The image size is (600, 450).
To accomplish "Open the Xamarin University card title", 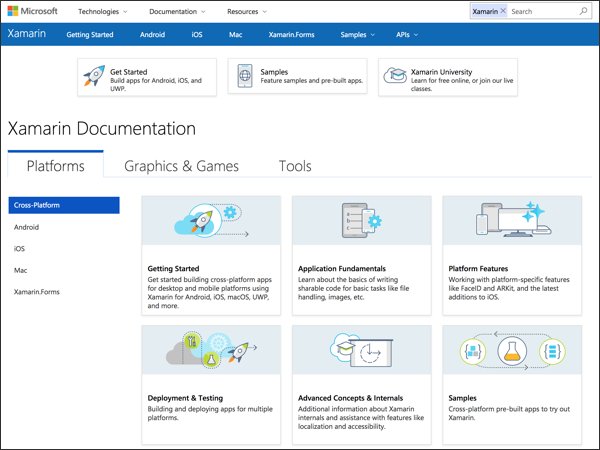I will pyautogui.click(x=442, y=72).
